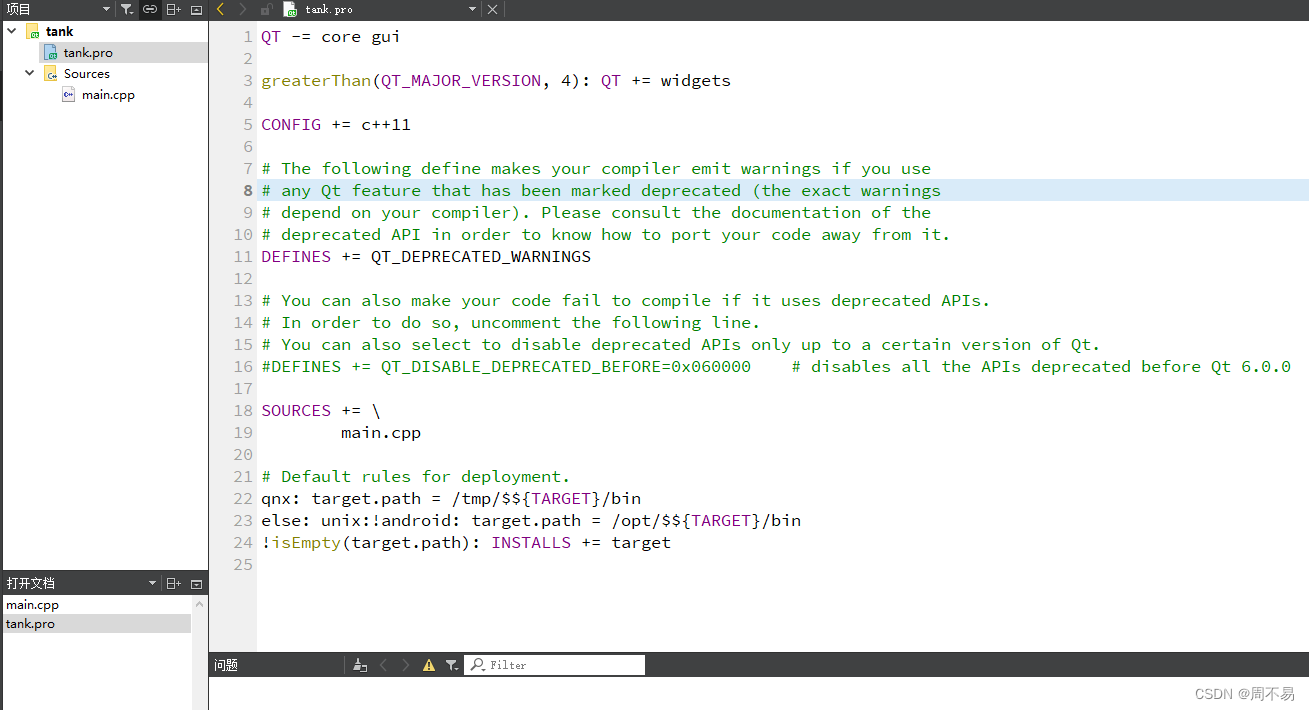Click the 'CONFIG += c++11' line
This screenshot has height=710, width=1309.
[x=336, y=125]
